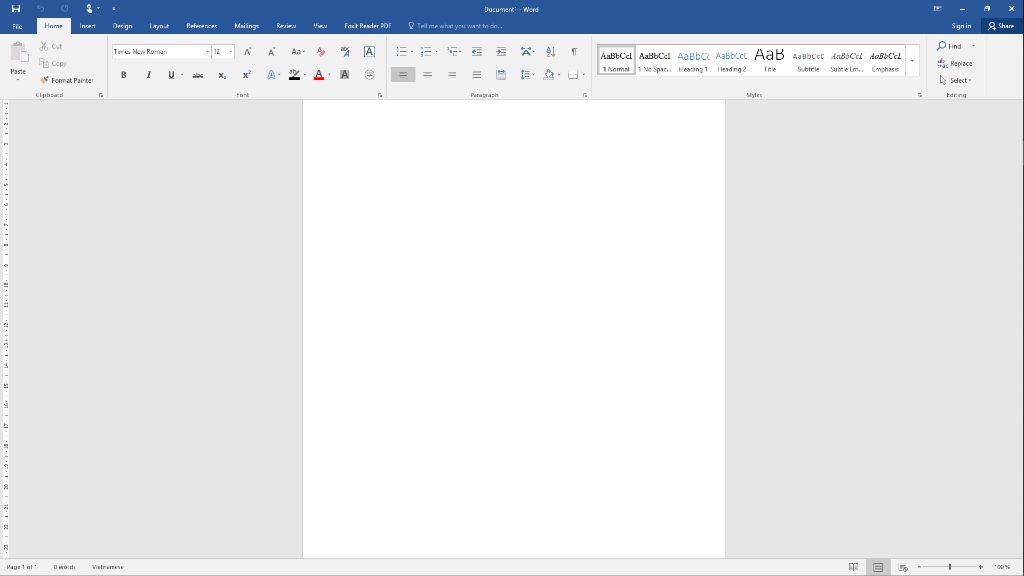Open the Paste button in Clipboard
The width and height of the screenshot is (1024, 576).
18,60
